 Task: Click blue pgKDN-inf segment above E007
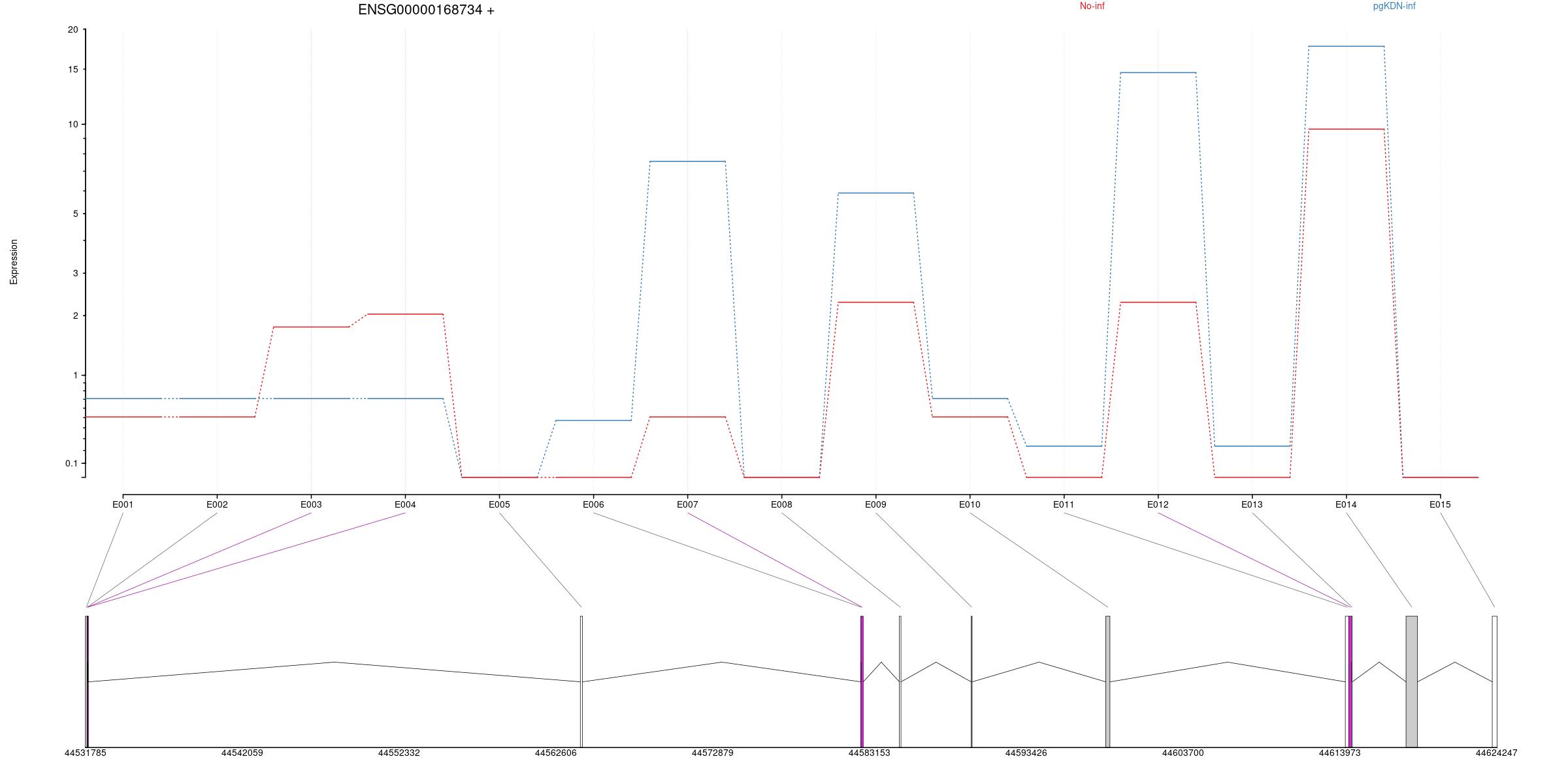click(x=687, y=161)
